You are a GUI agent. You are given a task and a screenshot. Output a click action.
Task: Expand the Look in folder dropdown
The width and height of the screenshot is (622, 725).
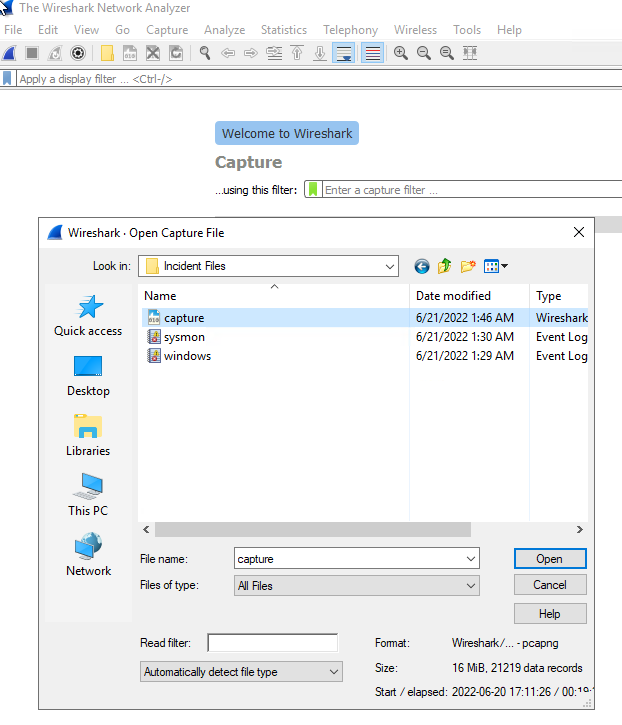click(x=389, y=266)
